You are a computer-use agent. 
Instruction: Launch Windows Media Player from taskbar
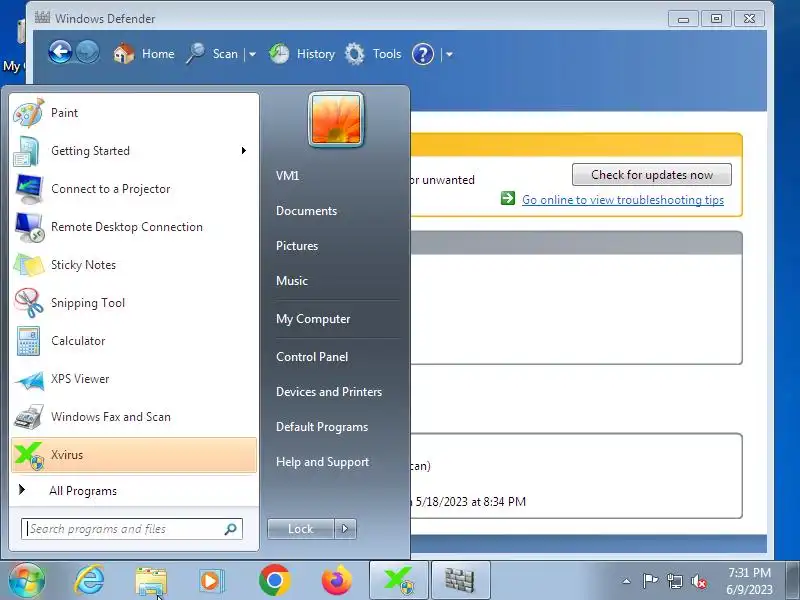click(211, 581)
